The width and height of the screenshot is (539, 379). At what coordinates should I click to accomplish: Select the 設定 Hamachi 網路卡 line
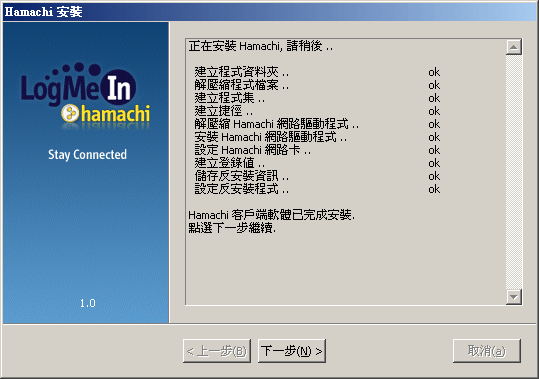[253, 150]
